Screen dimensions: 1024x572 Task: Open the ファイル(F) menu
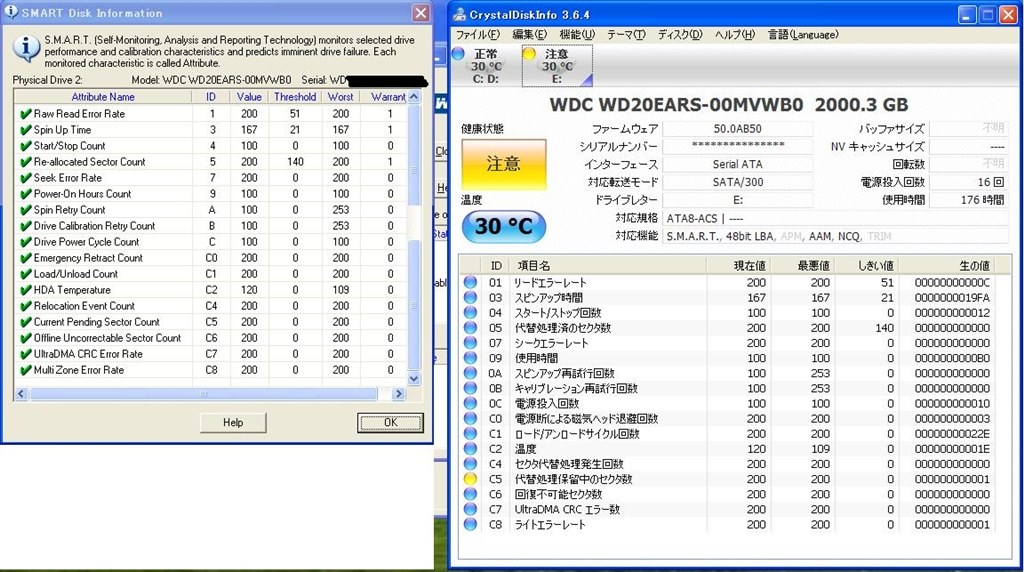click(477, 35)
